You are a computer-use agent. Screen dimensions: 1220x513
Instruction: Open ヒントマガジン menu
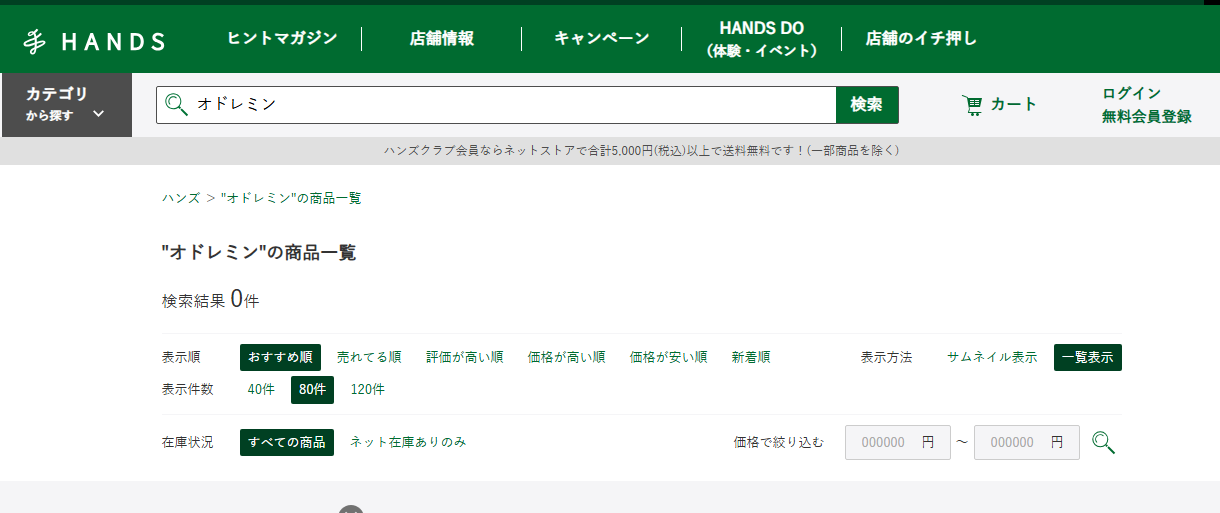coord(282,39)
